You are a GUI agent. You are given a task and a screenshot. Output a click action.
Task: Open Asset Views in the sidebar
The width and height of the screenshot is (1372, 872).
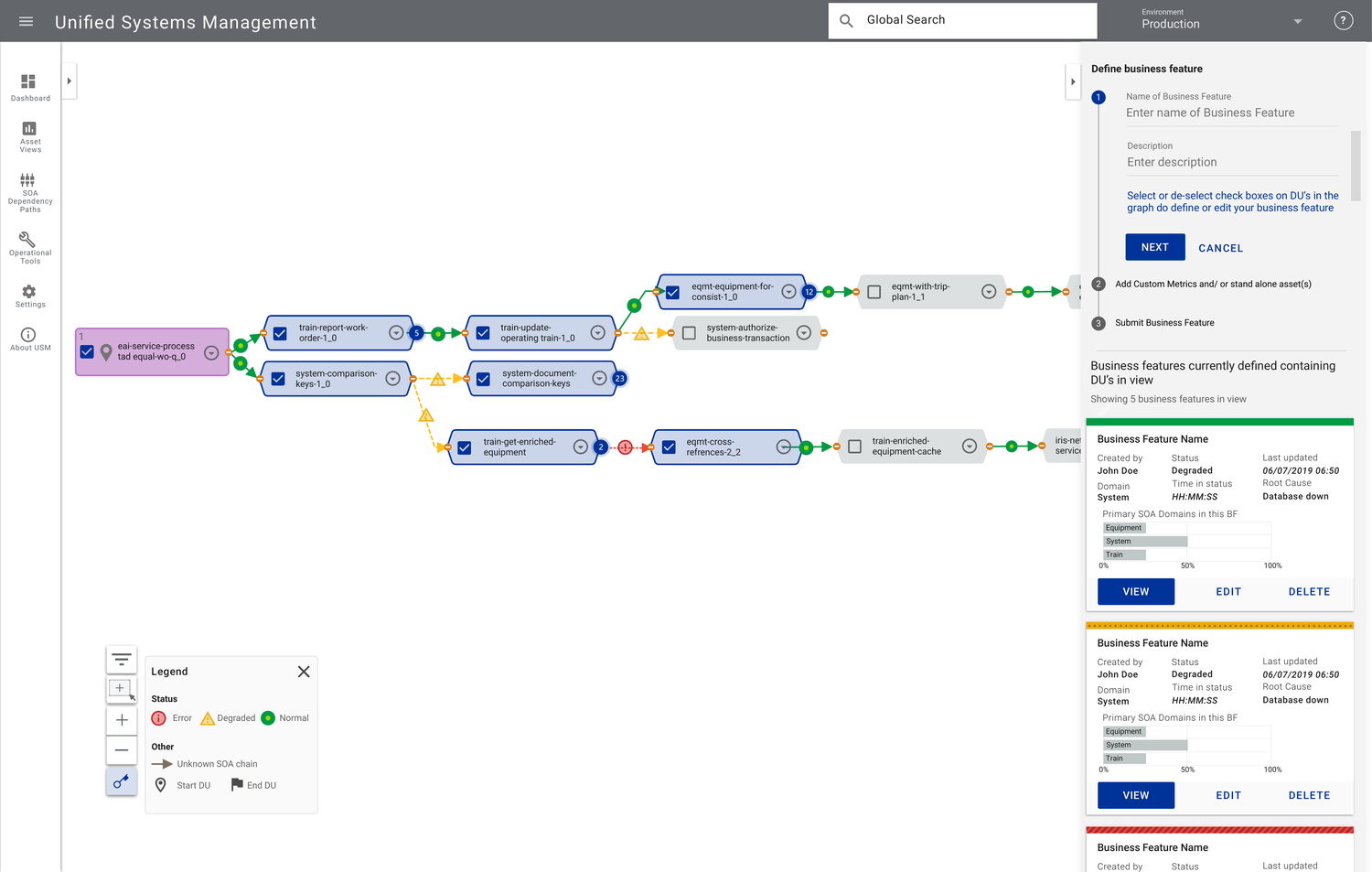coord(30,136)
